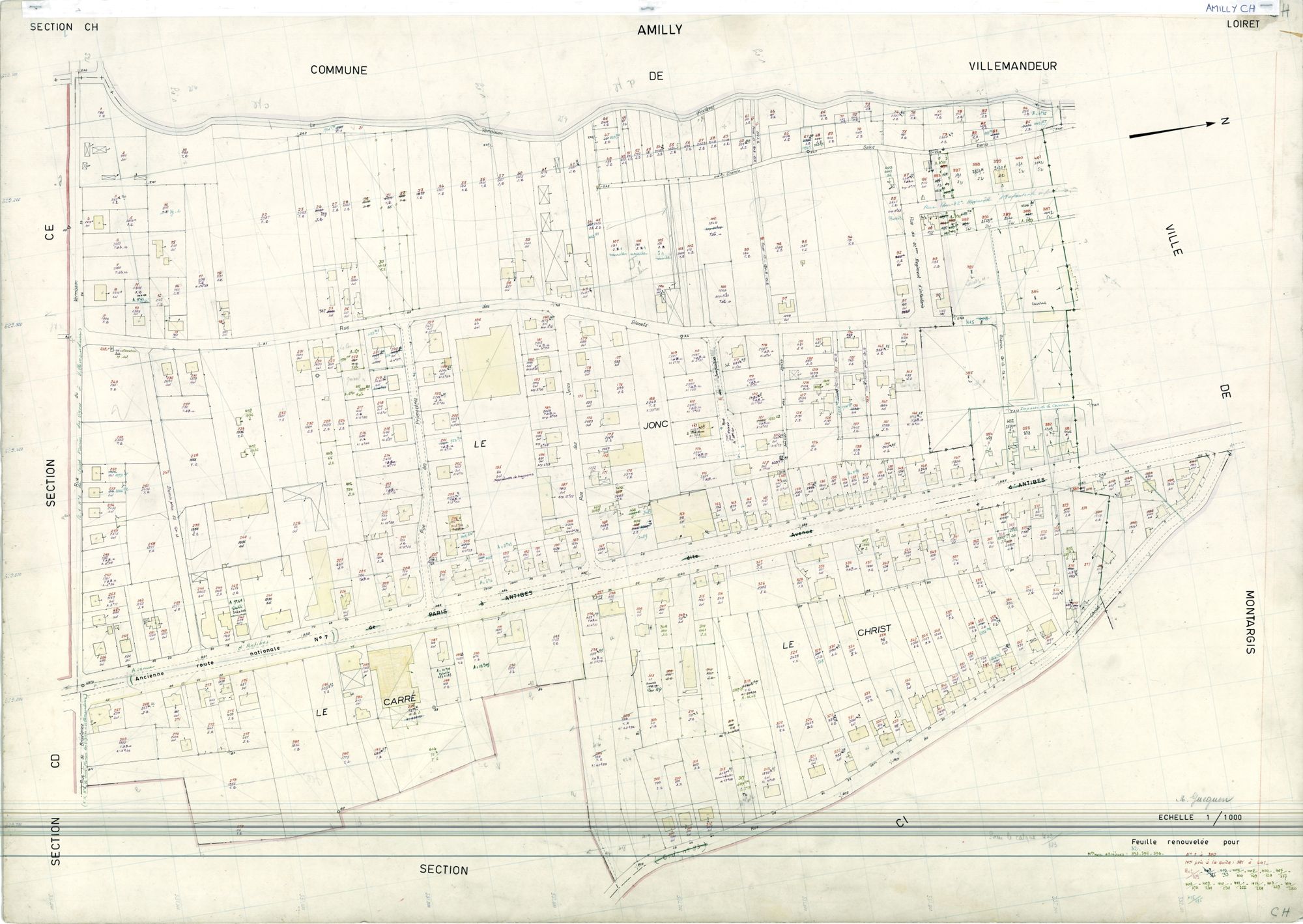Click parcel number 195
The height and width of the screenshot is (924, 1303).
point(498,468)
